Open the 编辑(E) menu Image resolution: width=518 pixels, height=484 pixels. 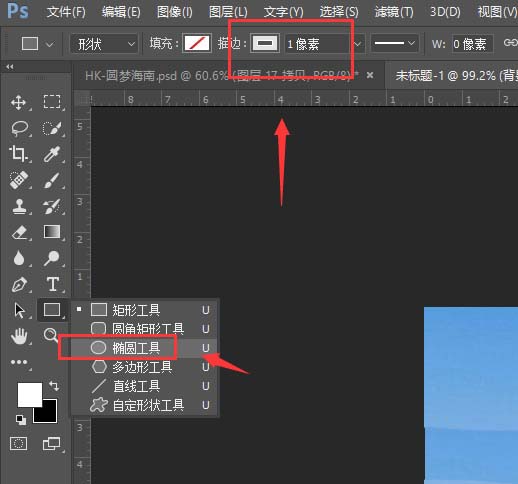pos(121,12)
